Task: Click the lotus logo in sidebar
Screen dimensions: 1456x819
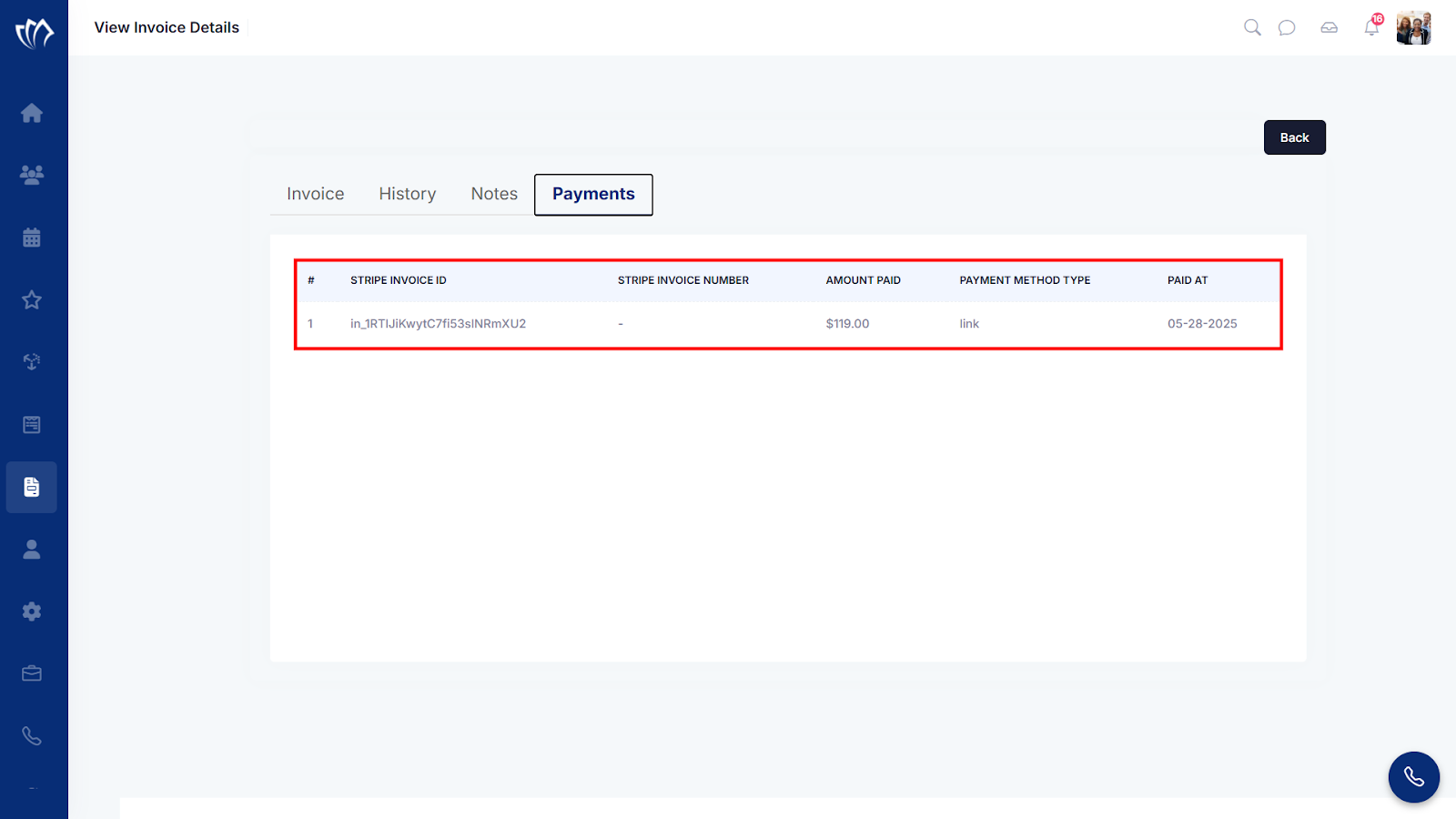Action: click(34, 33)
